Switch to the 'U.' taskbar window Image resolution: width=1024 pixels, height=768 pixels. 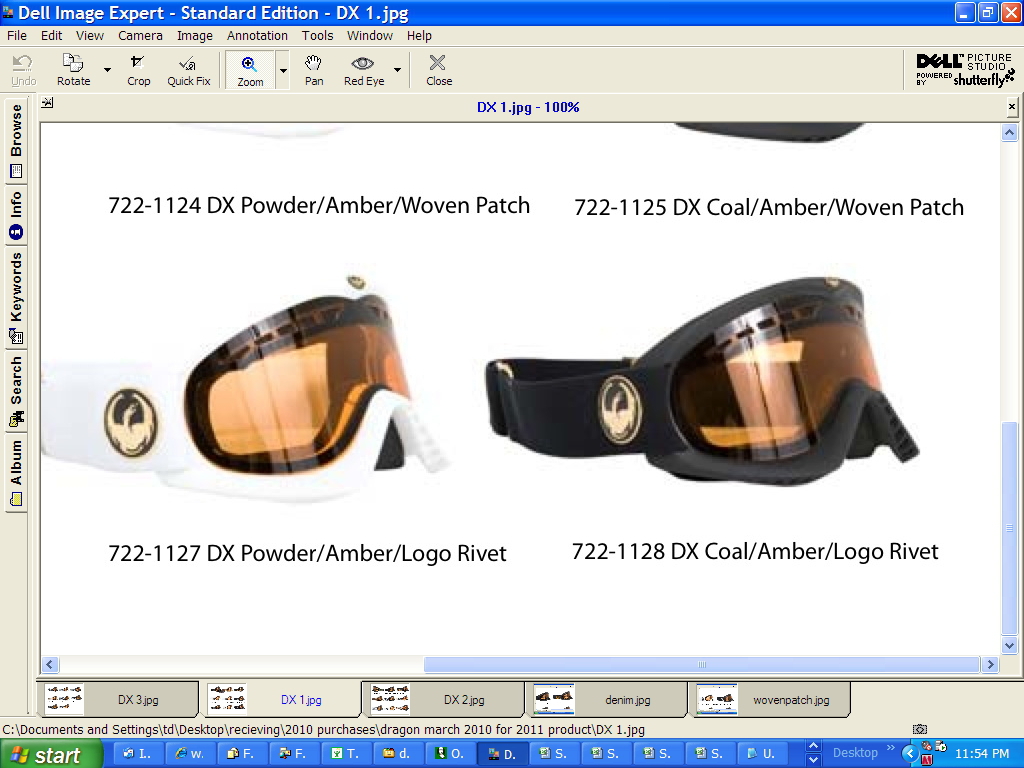click(x=761, y=754)
